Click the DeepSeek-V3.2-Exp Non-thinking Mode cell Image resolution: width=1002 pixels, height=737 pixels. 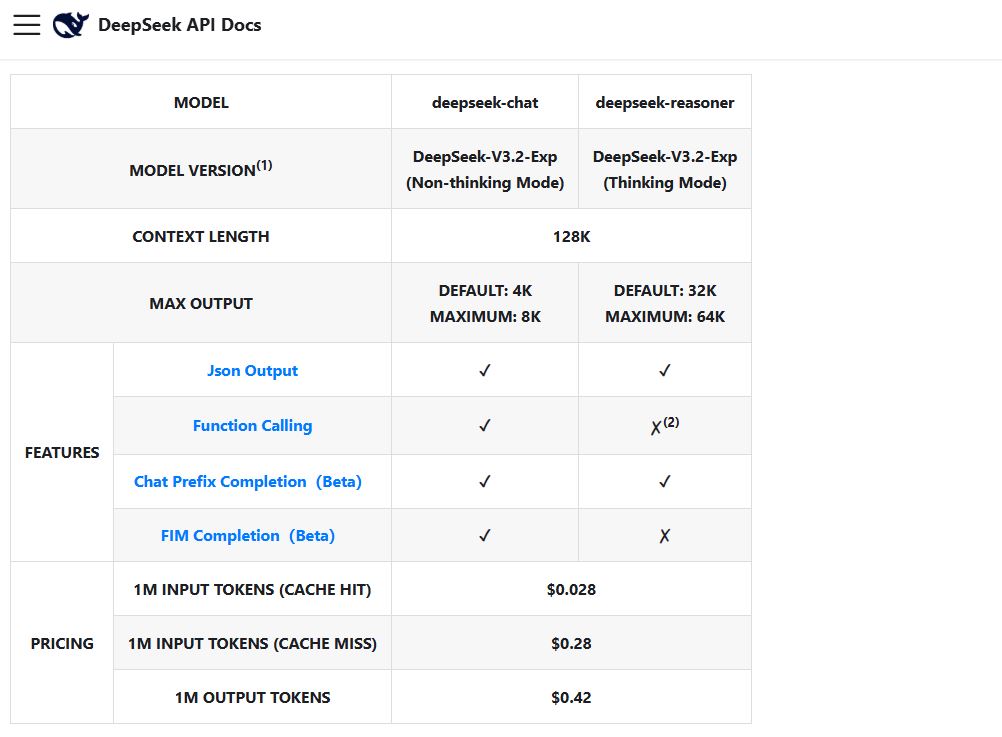[484, 168]
